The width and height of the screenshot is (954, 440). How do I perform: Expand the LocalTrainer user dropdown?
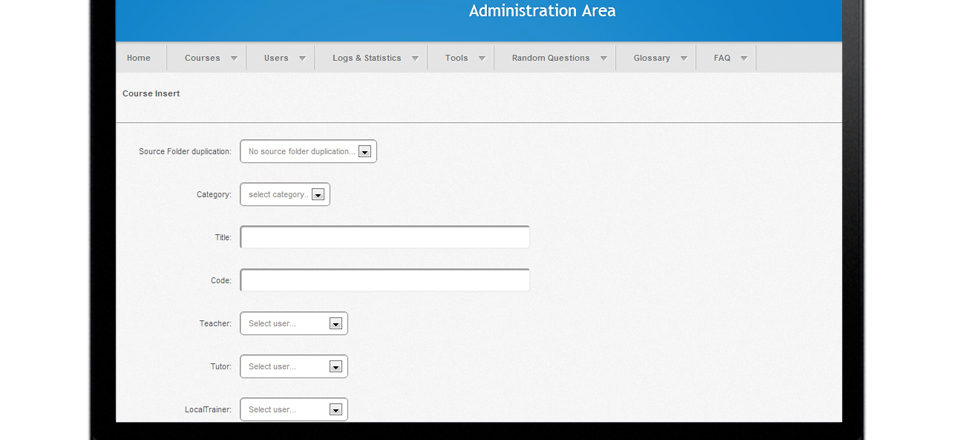294,410
